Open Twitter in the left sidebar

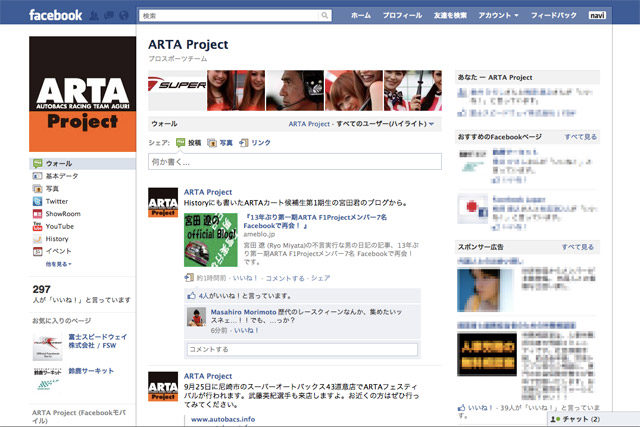[56, 201]
